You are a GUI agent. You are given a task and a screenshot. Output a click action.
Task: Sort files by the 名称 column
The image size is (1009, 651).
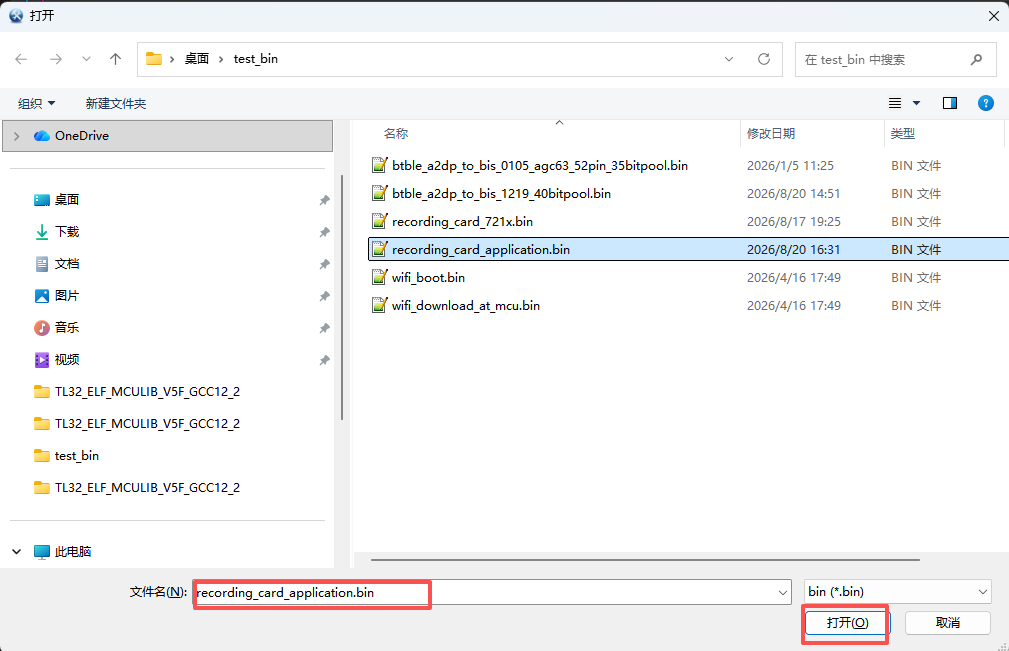pos(396,134)
